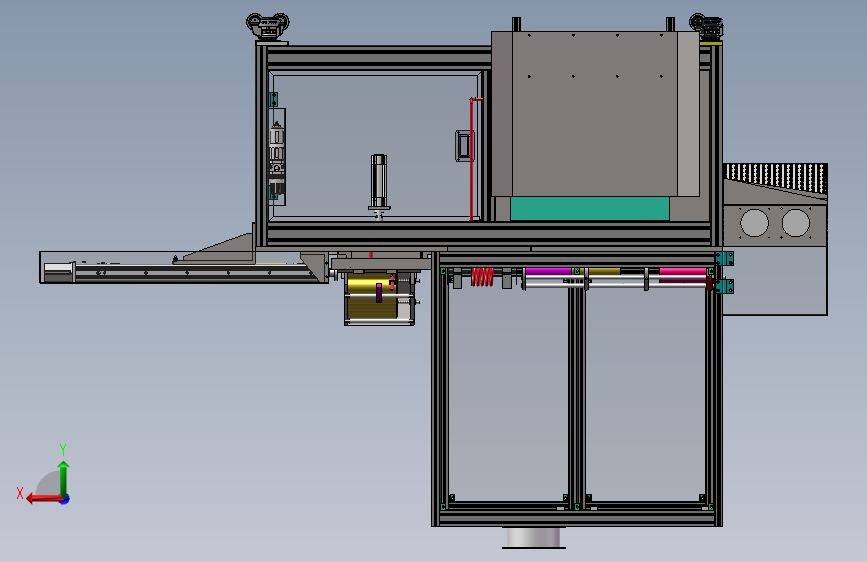The height and width of the screenshot is (562, 867).
Task: Select the magenta roller segment
Action: [548, 271]
